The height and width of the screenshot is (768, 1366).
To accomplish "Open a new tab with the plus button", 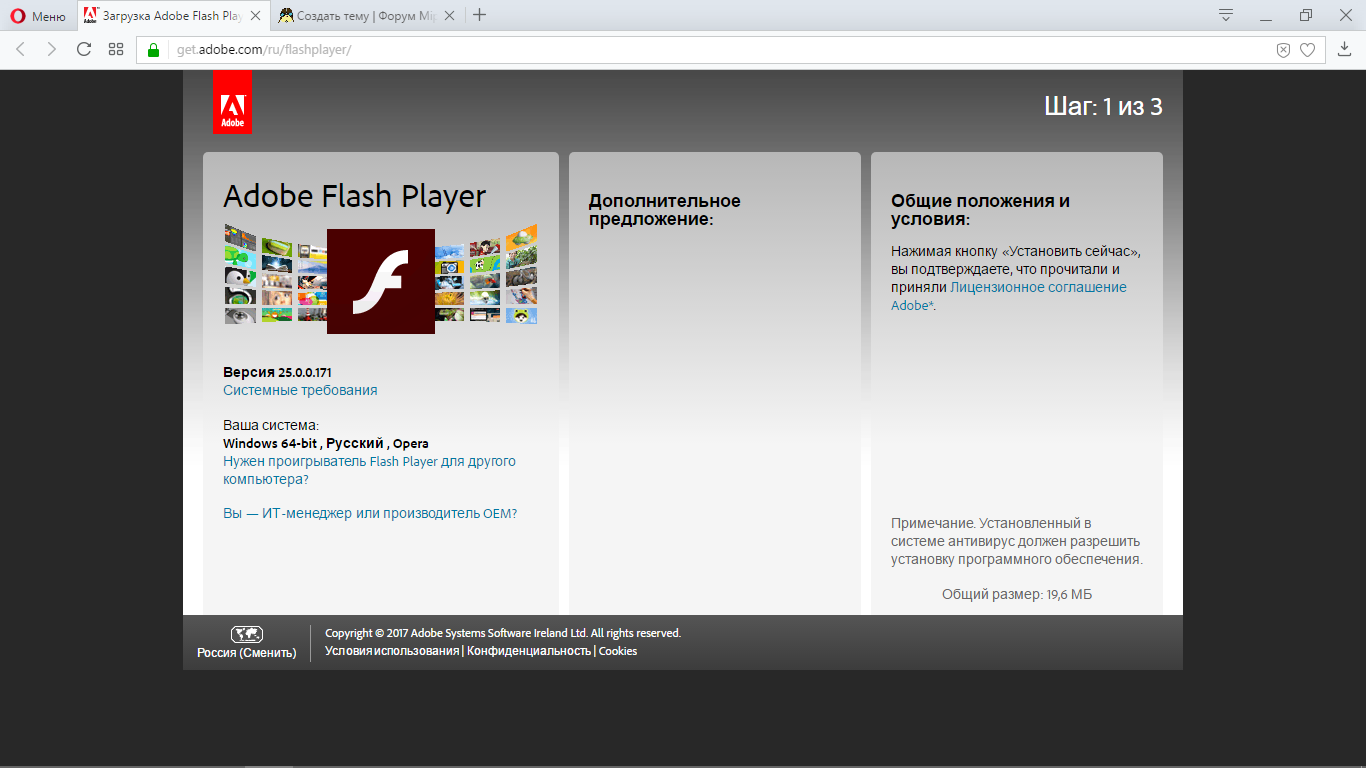I will click(480, 15).
